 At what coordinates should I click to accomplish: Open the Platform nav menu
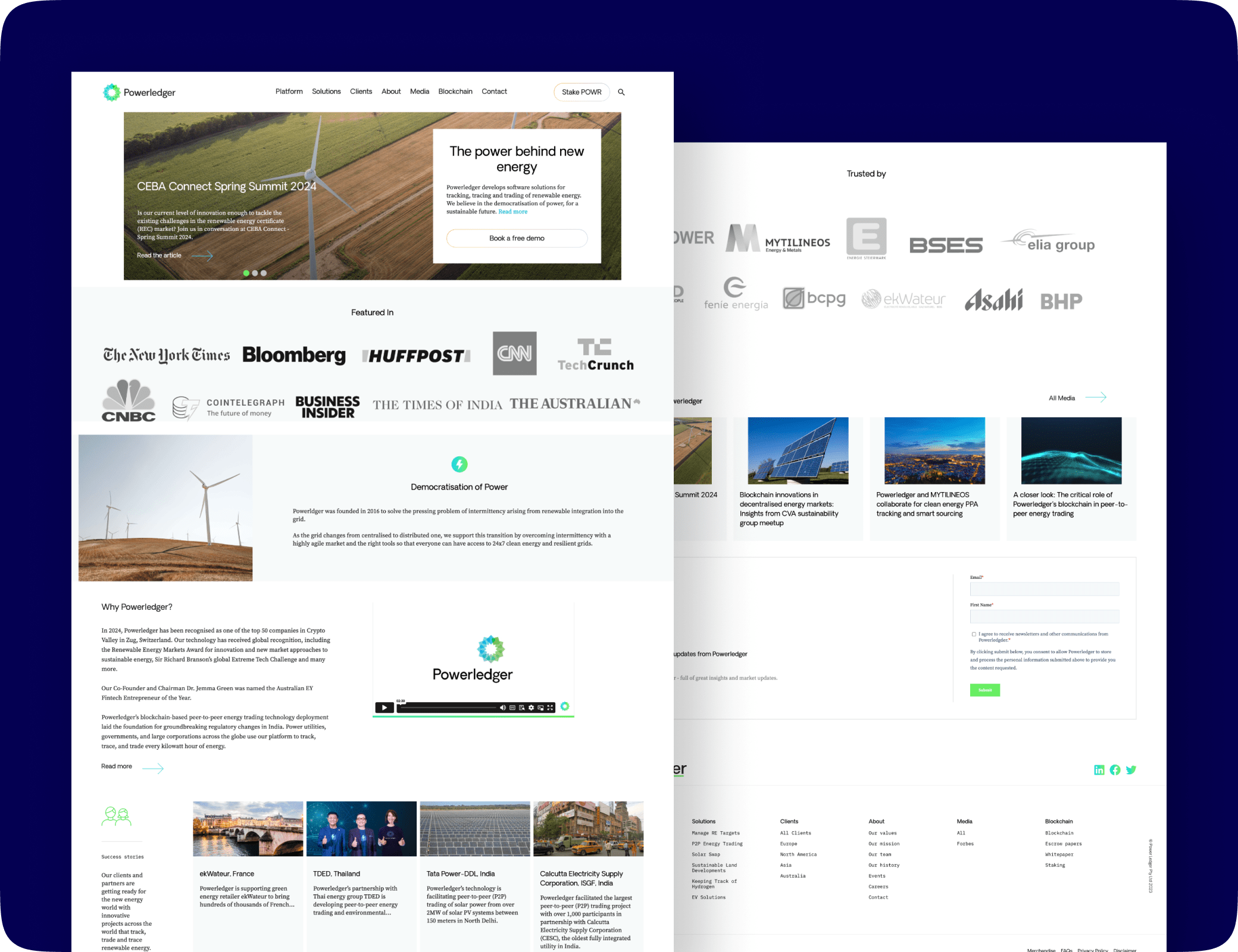(x=289, y=92)
